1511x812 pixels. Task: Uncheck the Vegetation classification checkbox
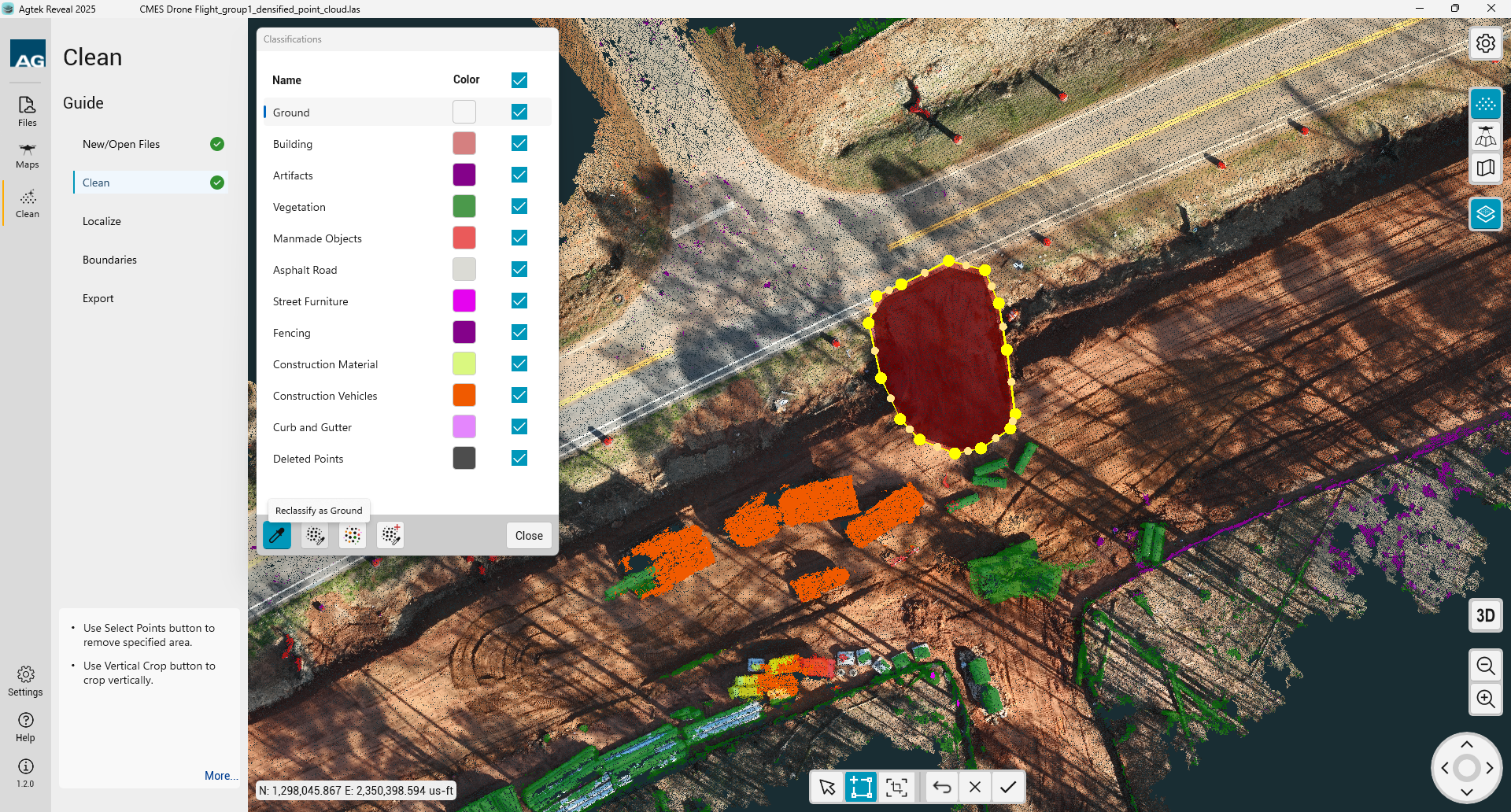point(519,206)
